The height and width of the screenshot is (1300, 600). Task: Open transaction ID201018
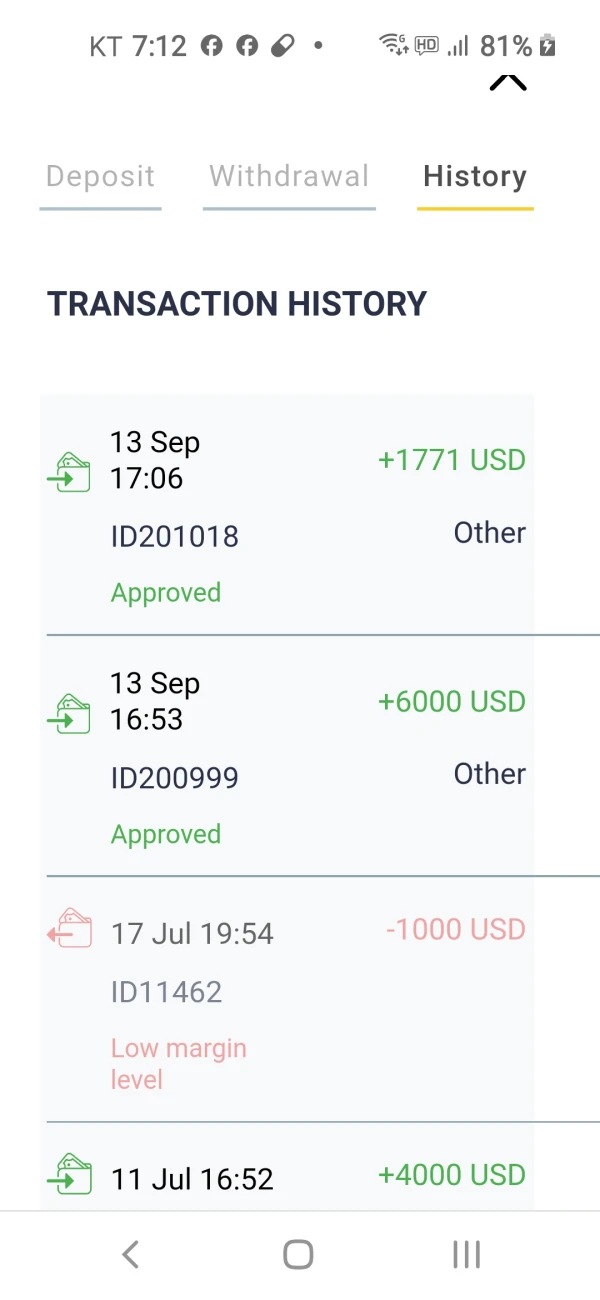[175, 537]
